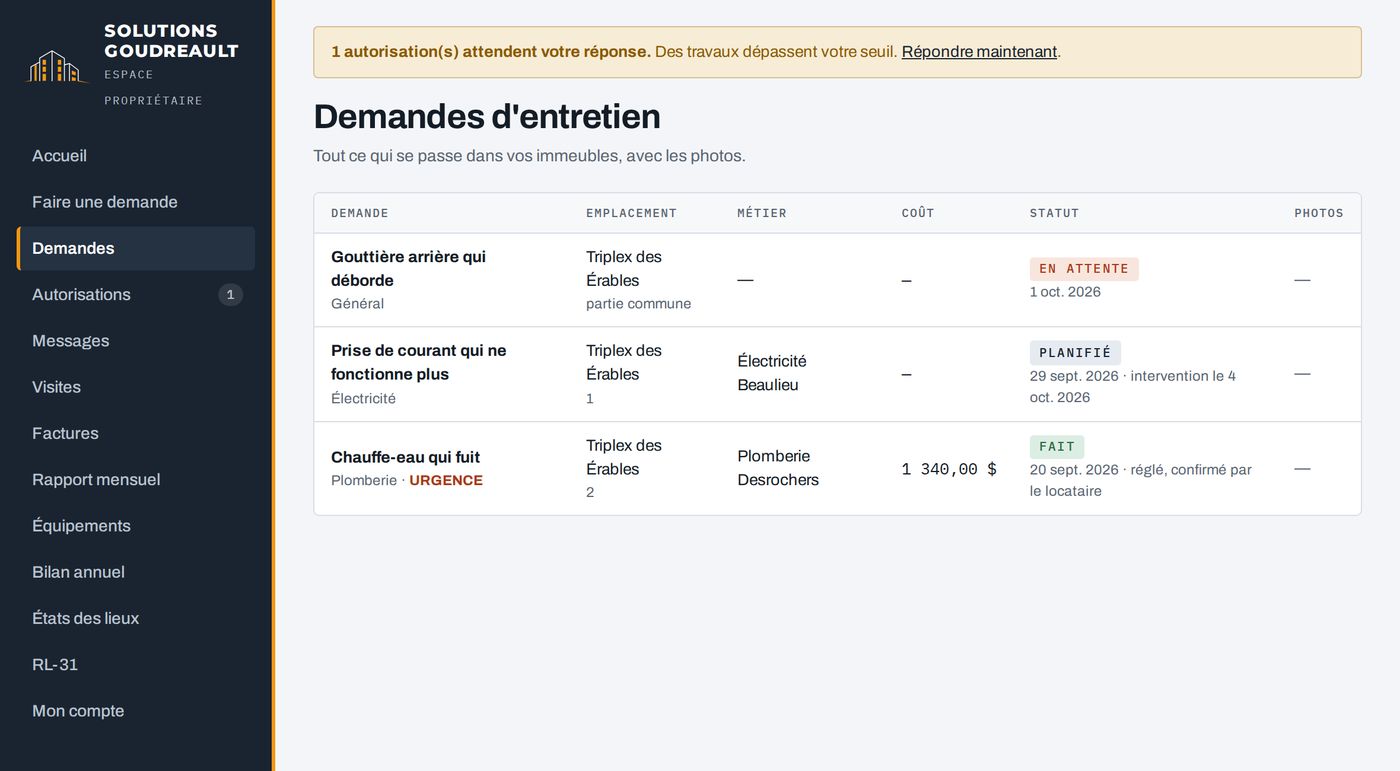This screenshot has width=1400, height=771.
Task: Click the Autorisations badge showing 1
Action: [x=230, y=295]
